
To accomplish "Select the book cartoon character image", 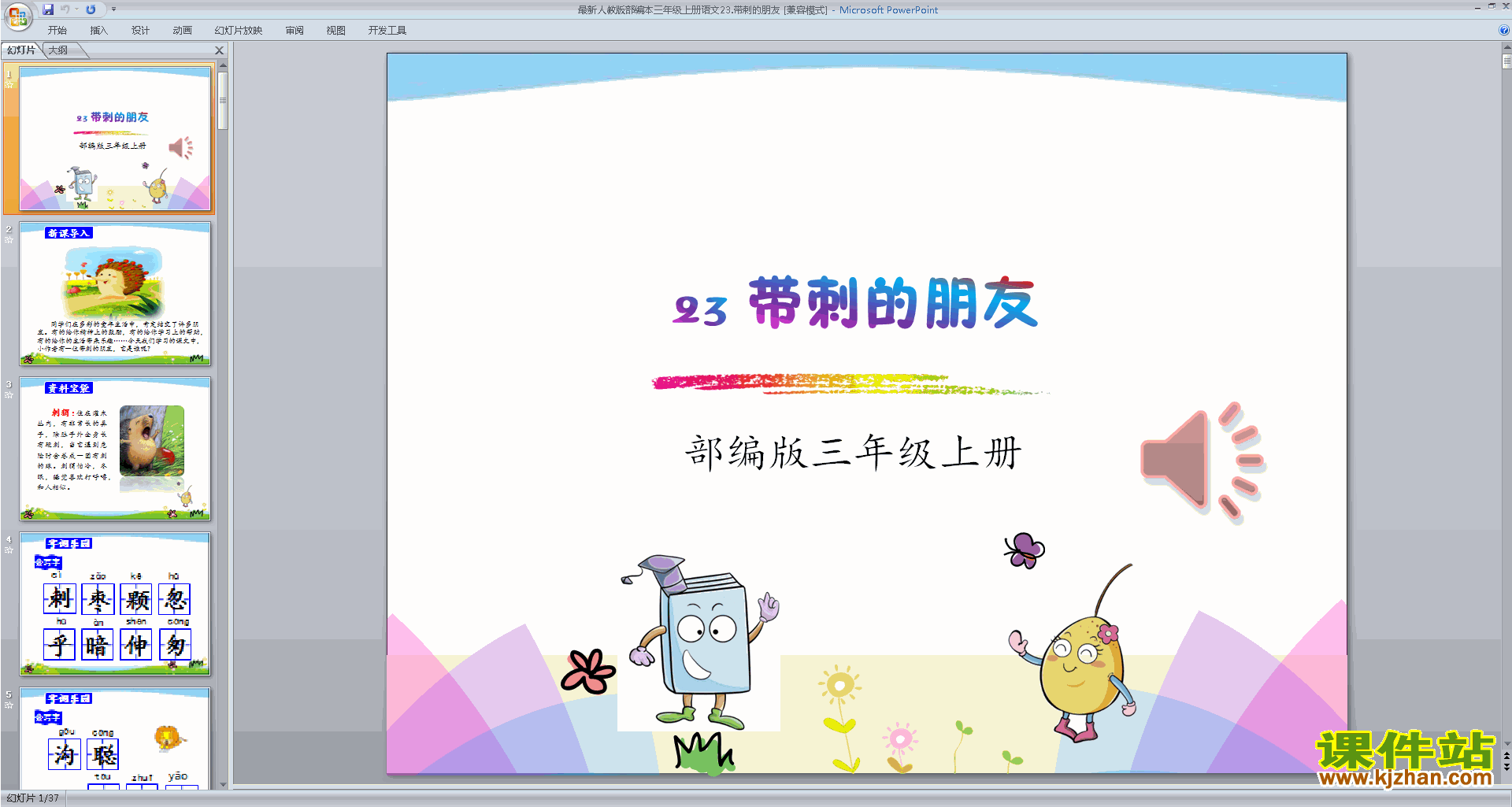I will pos(700,642).
